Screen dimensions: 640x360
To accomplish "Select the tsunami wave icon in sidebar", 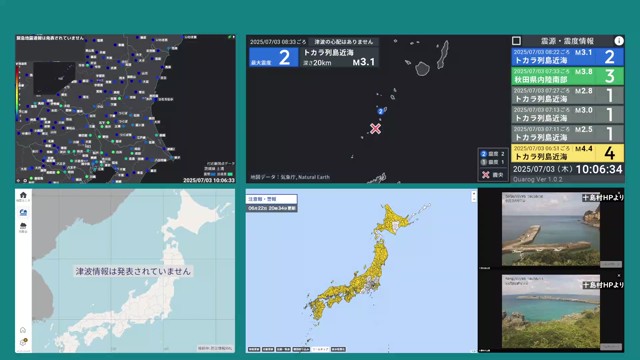I will click(23, 212).
